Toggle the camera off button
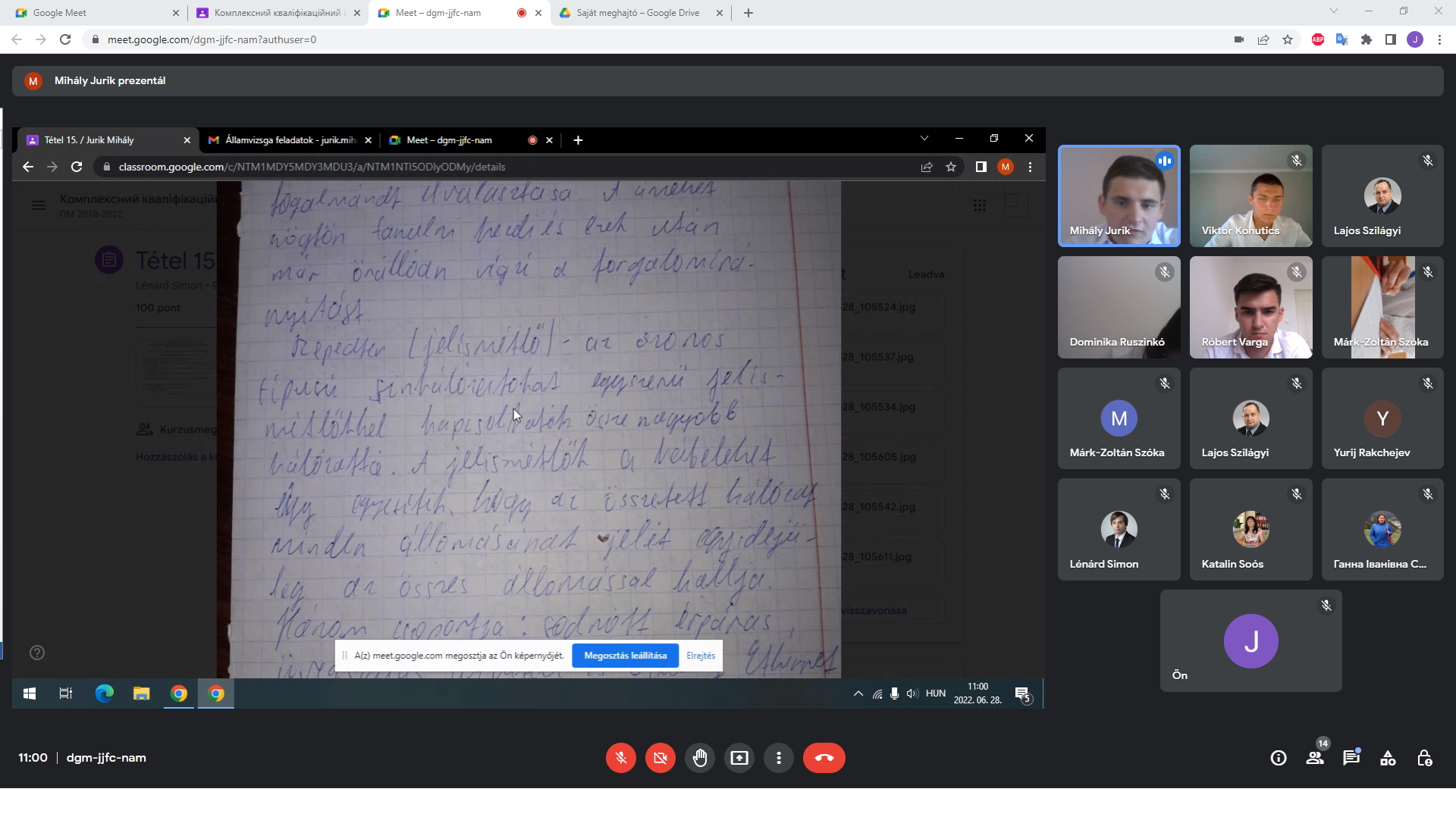The height and width of the screenshot is (817, 1456). [x=661, y=758]
